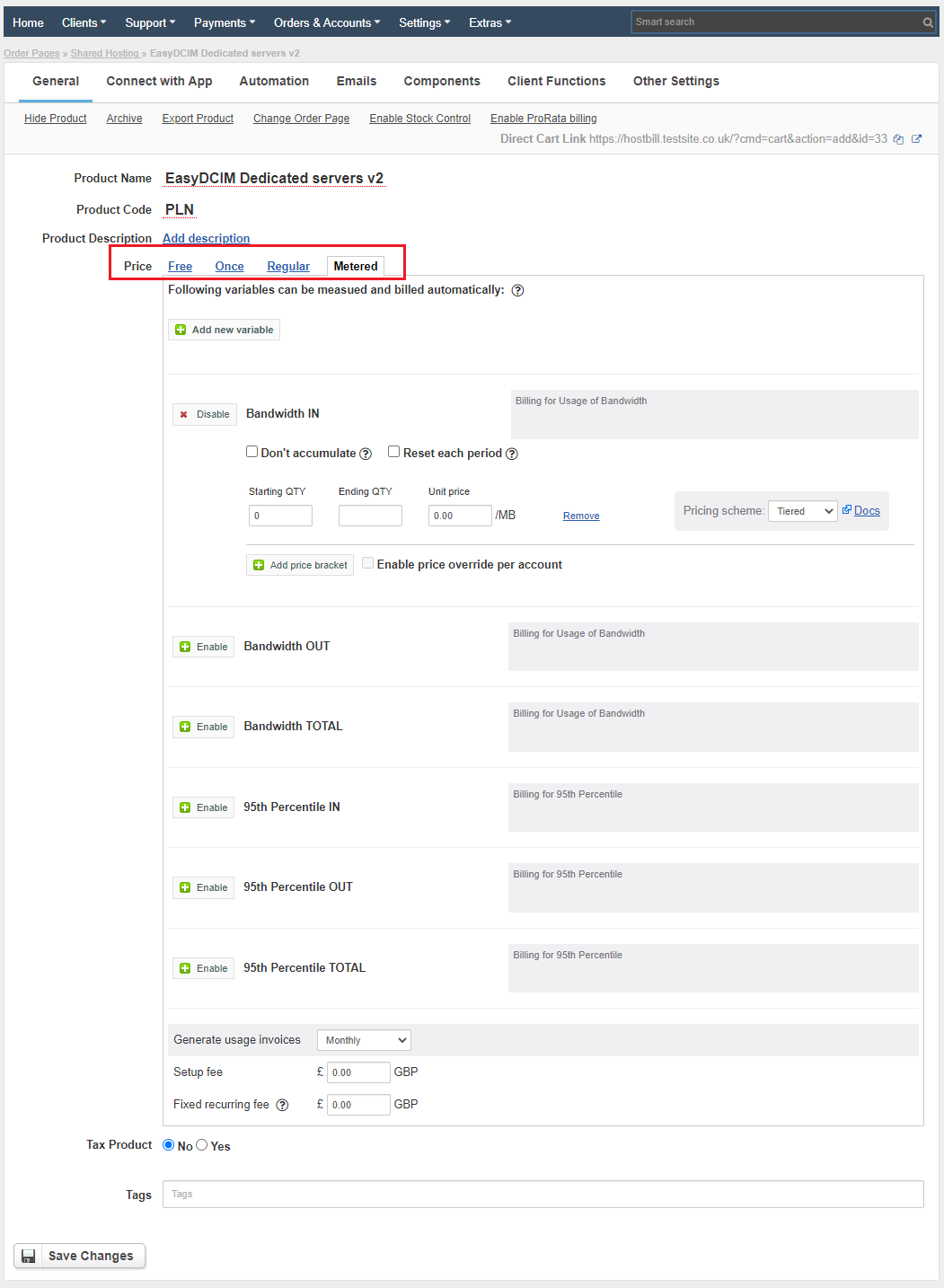
Task: Tick Reset each period checkbox
Action: [393, 452]
